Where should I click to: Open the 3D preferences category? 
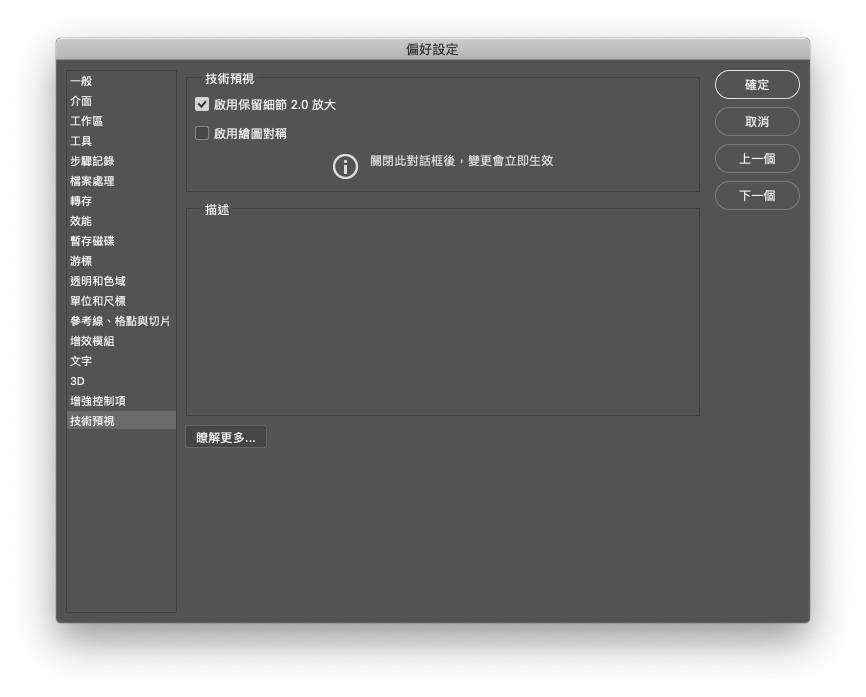coord(77,381)
